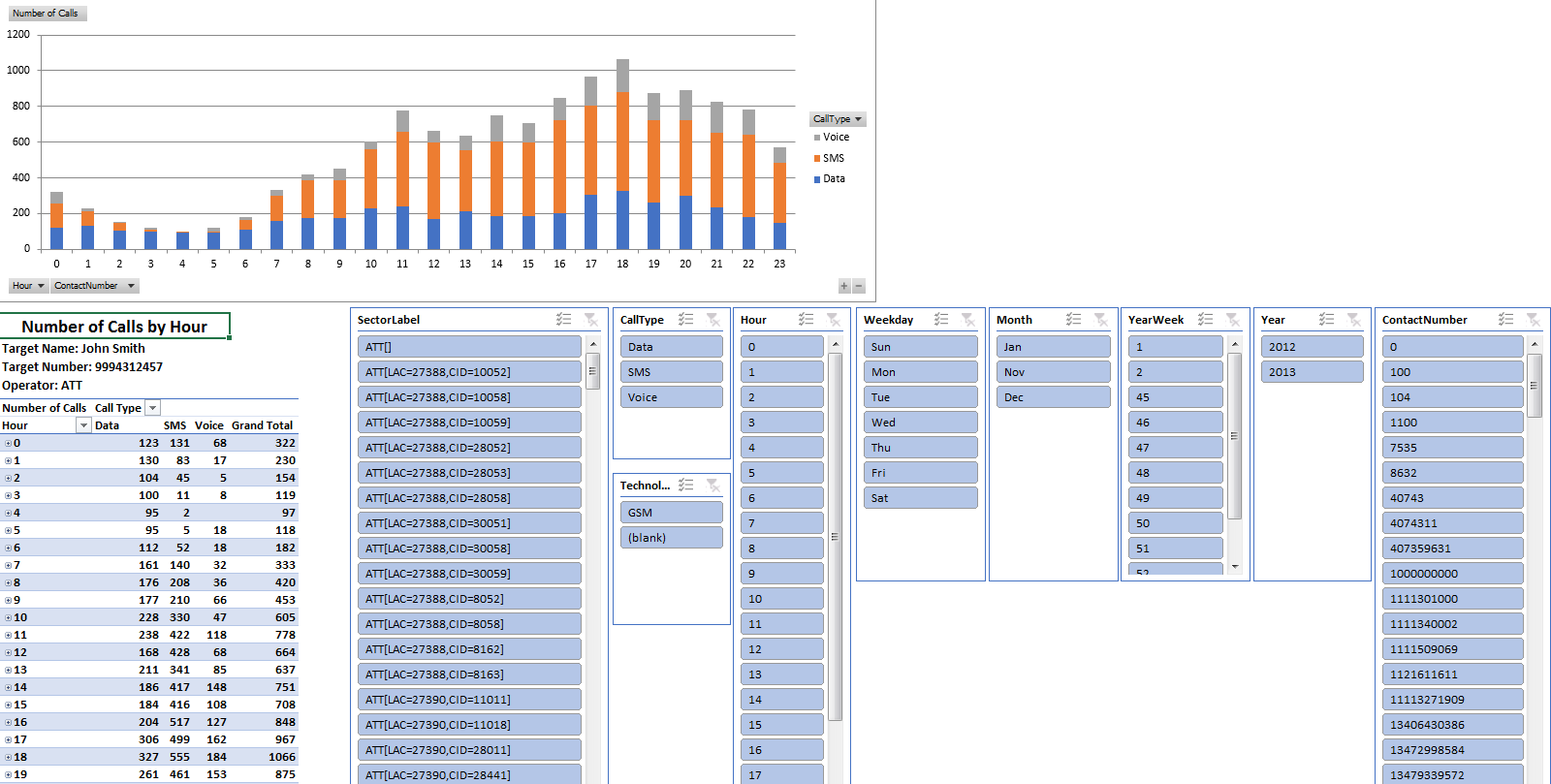Select 2013 in the Year slicer
The image size is (1551, 784).
pos(1312,372)
